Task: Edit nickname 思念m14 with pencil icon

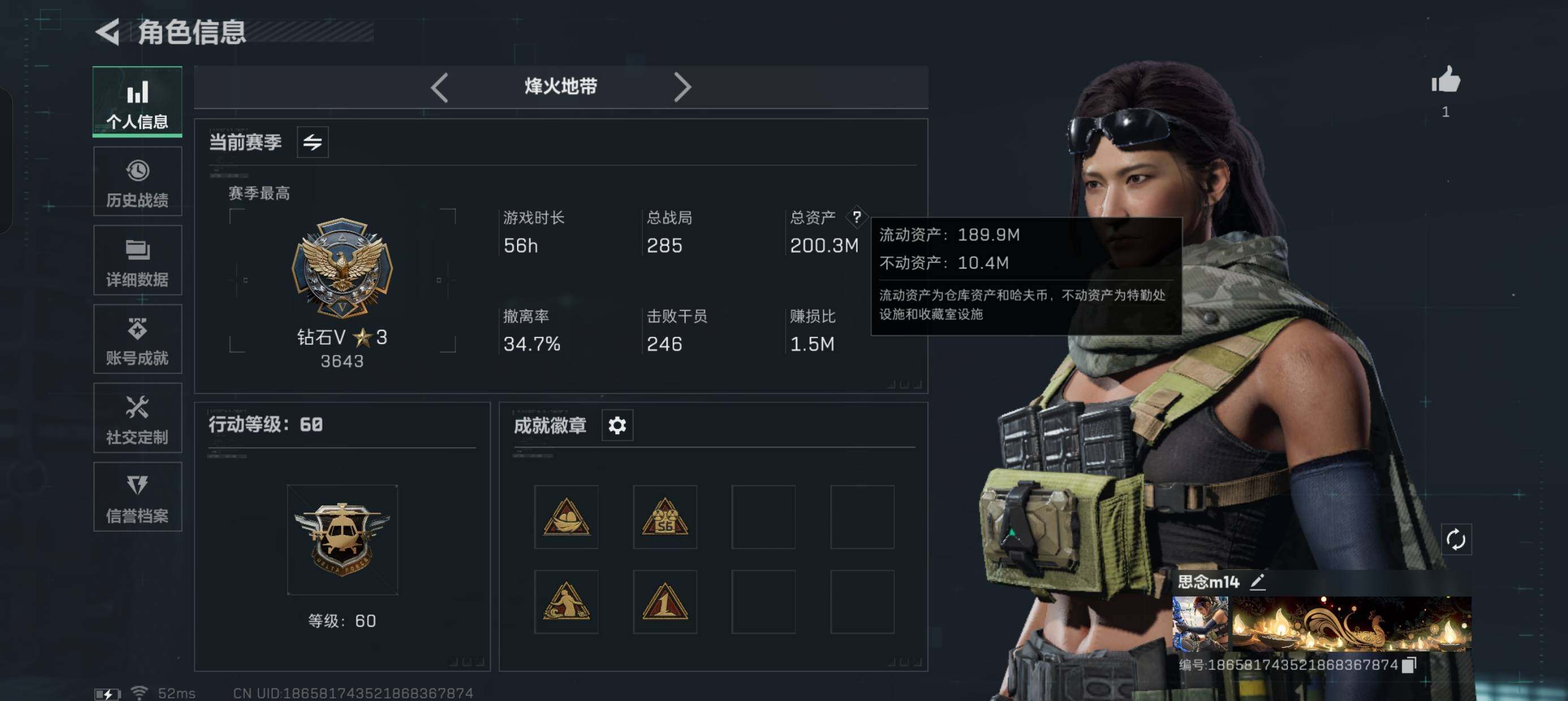Action: point(1258,582)
